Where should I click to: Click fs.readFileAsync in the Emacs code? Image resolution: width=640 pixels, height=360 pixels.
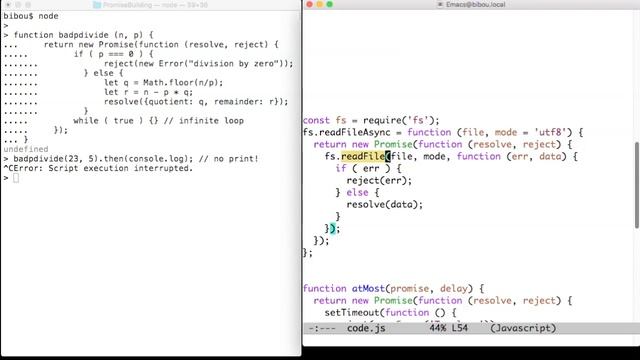pos(347,133)
